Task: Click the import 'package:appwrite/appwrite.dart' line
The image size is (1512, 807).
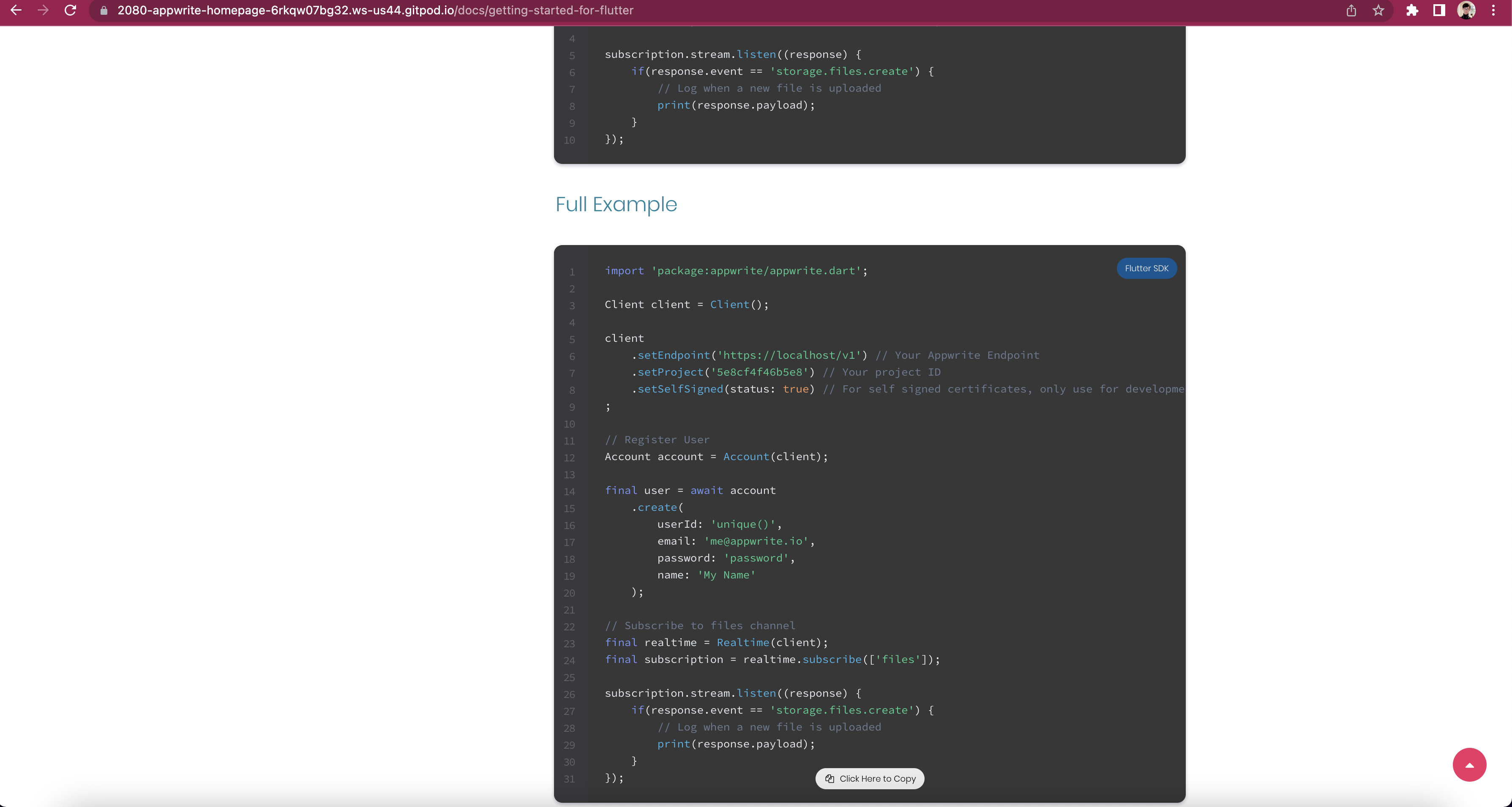Action: click(x=736, y=270)
